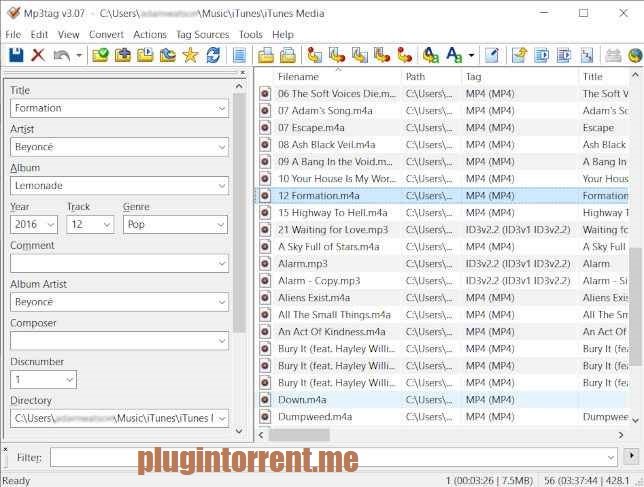Click the red X Remove tag icon
The image size is (644, 487).
38,55
